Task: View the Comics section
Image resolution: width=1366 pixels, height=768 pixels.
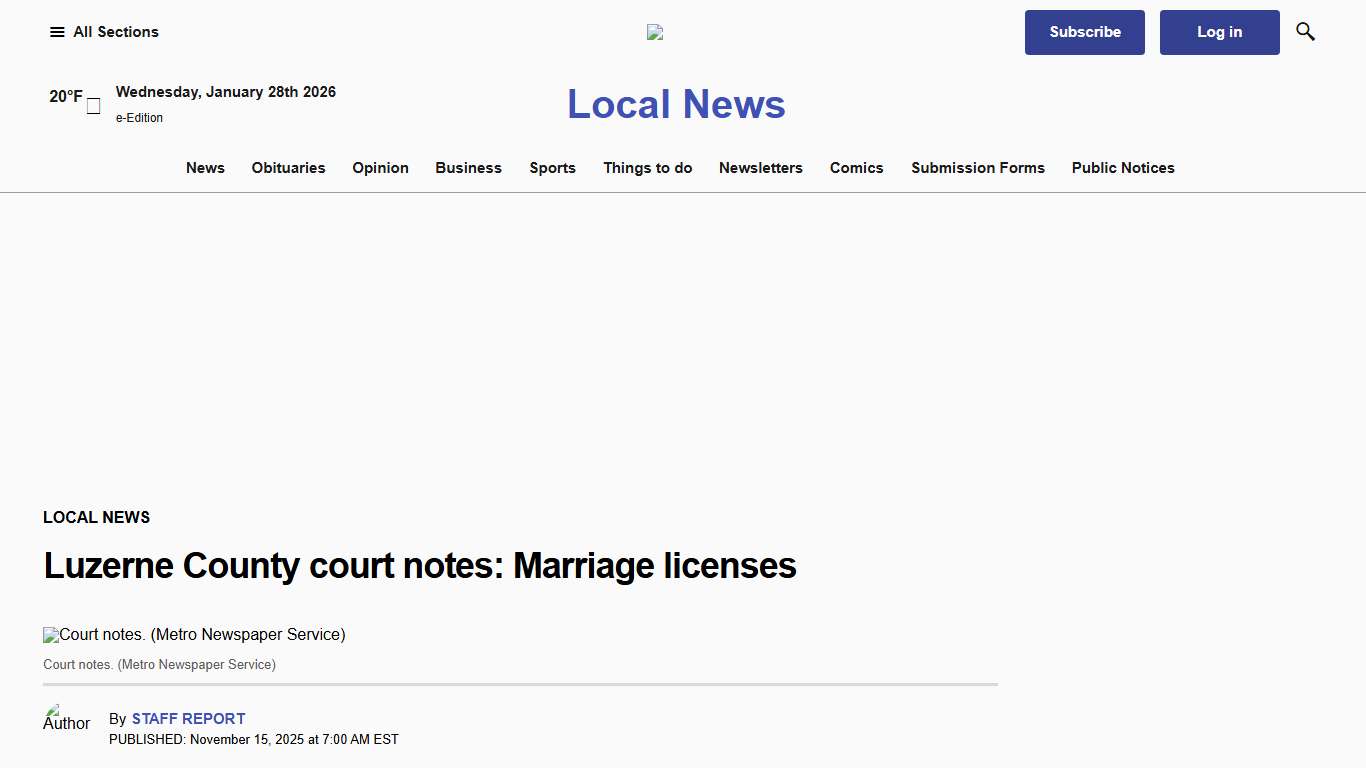Action: click(x=856, y=168)
